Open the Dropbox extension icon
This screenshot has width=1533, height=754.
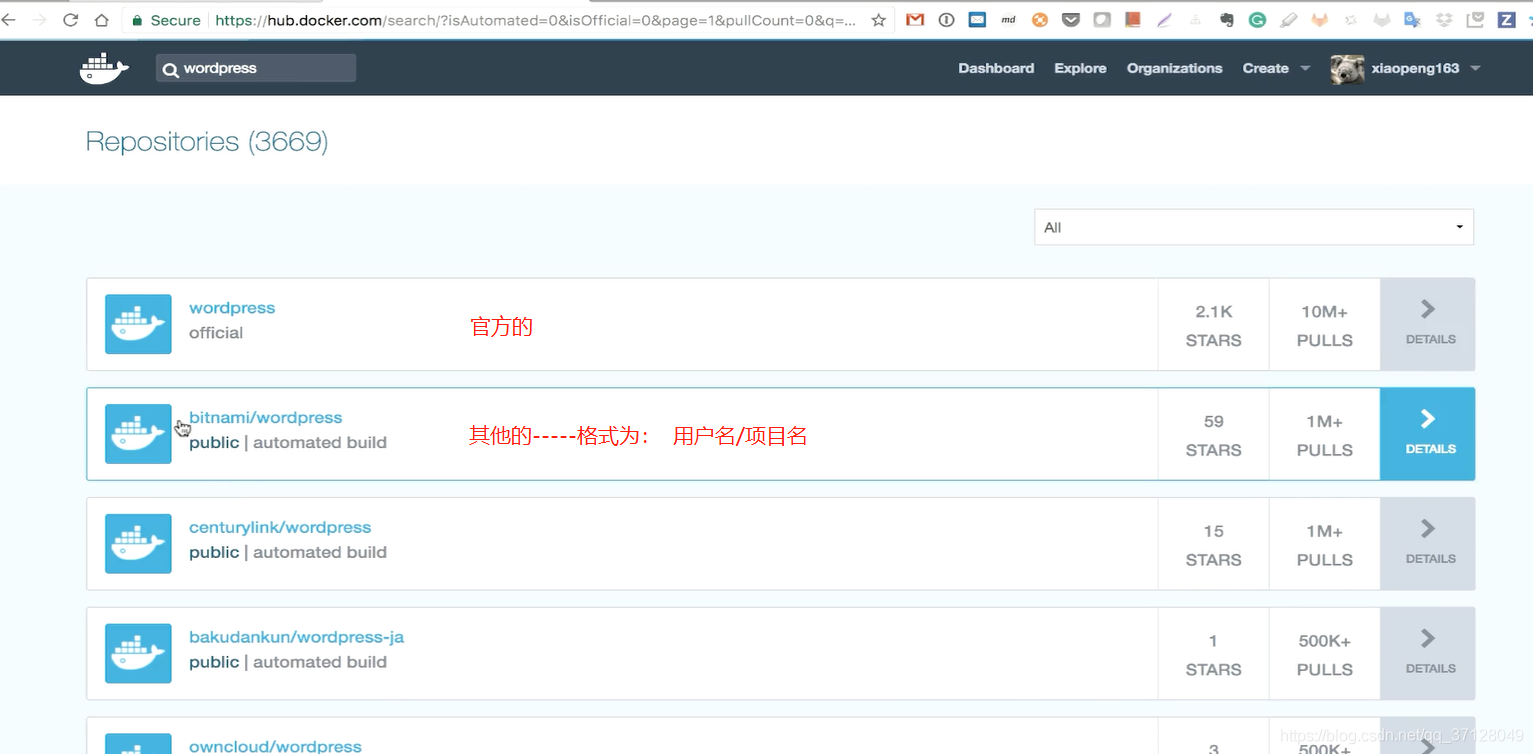click(1444, 20)
